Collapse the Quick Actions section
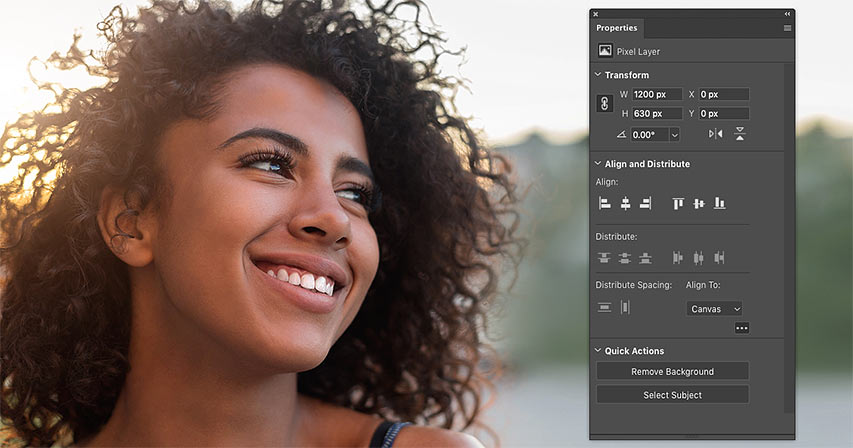 (598, 351)
